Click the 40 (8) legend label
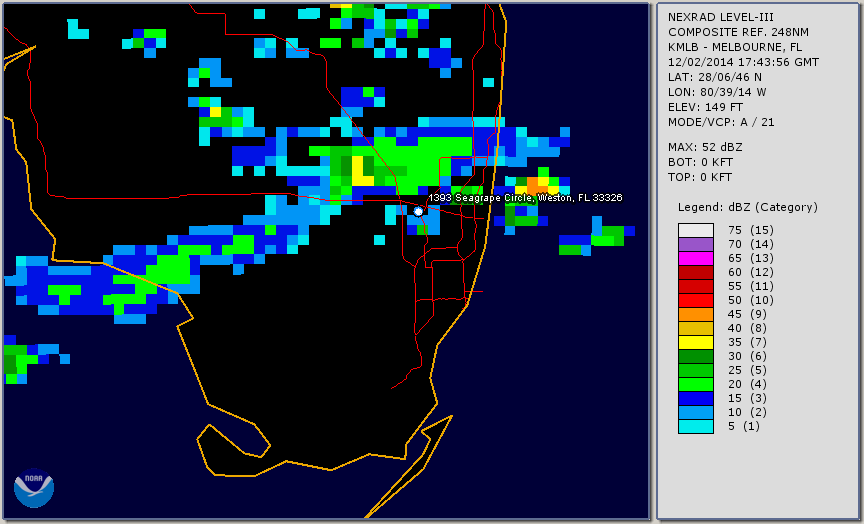Image resolution: width=864 pixels, height=524 pixels. pyautogui.click(x=747, y=328)
